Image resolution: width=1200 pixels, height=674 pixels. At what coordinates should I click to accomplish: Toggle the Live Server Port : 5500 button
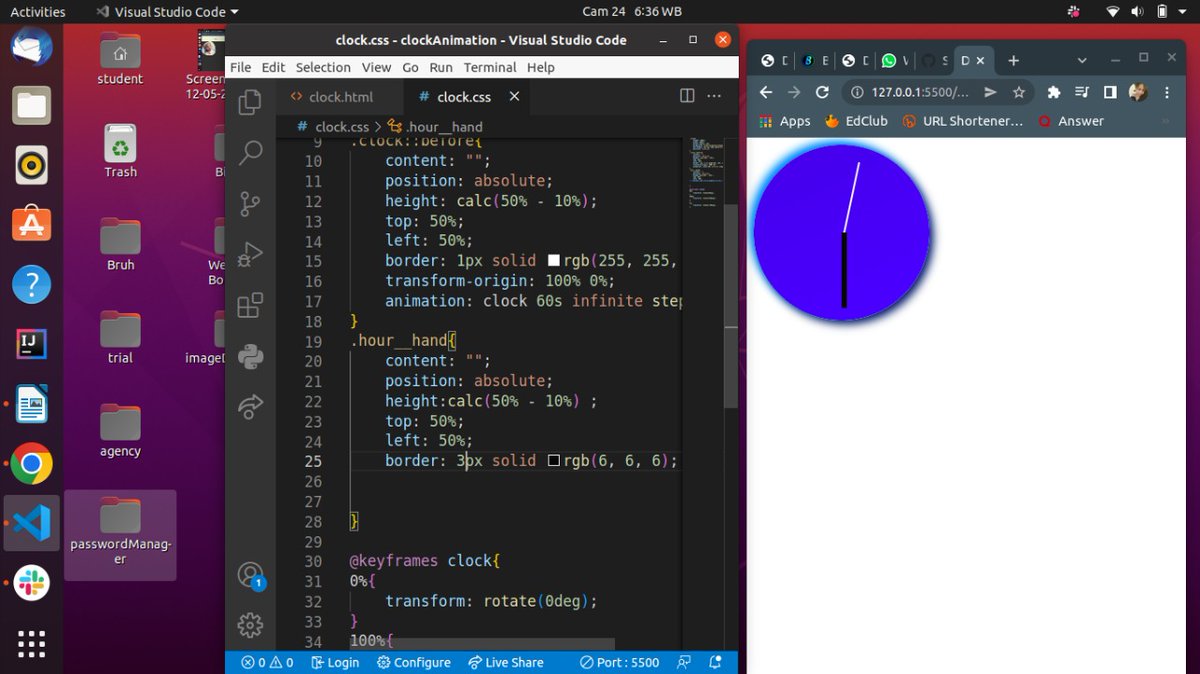click(619, 662)
